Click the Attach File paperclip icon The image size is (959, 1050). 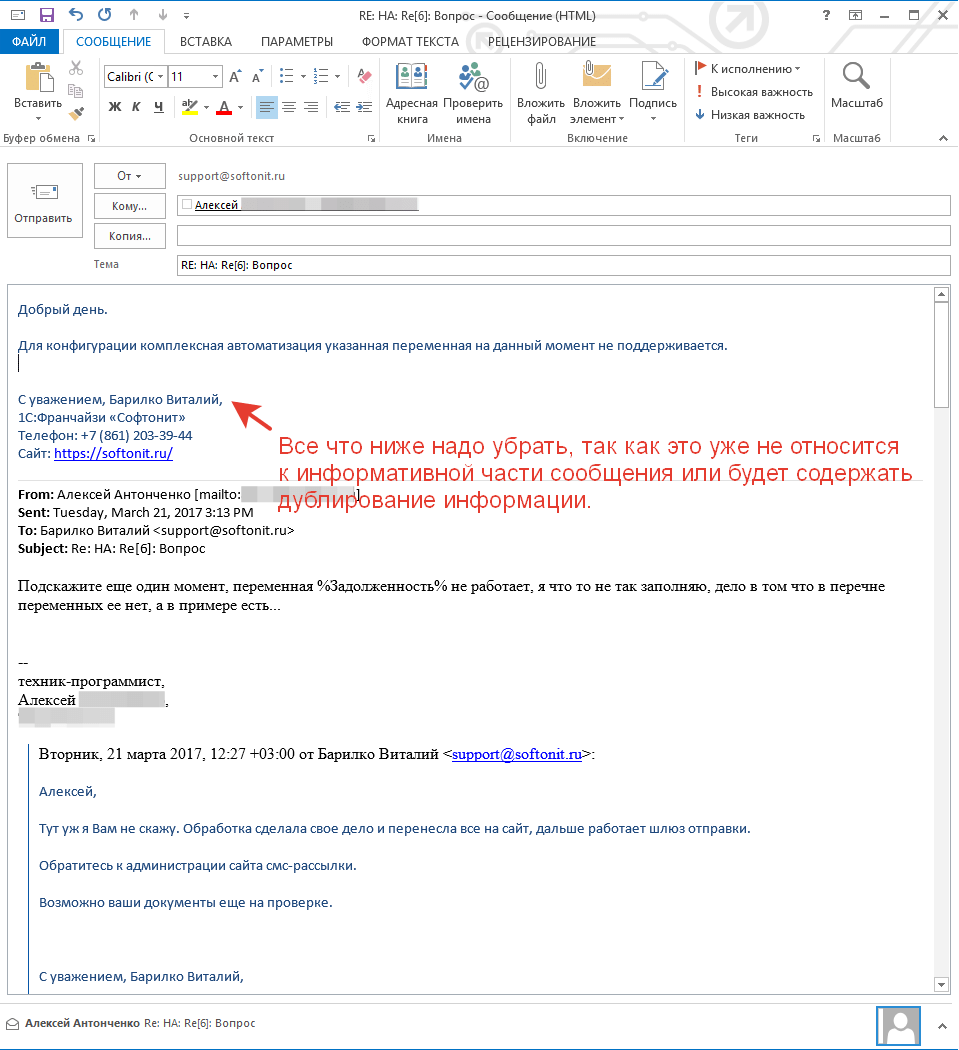[x=541, y=78]
